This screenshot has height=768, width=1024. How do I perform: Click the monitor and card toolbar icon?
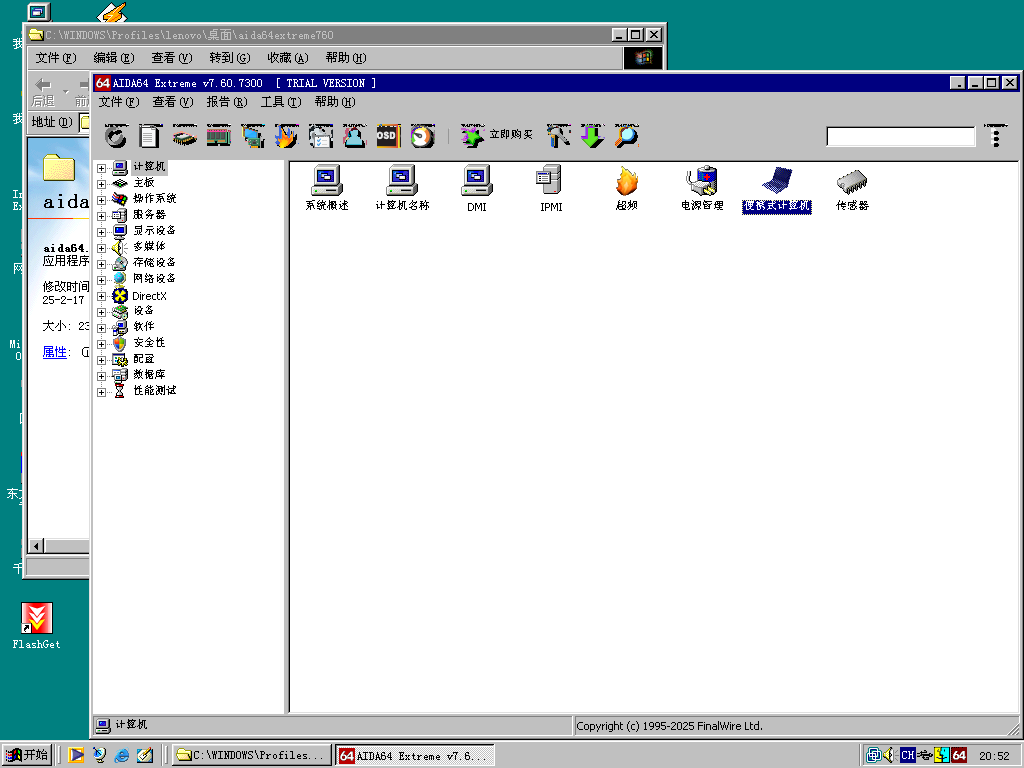253,136
